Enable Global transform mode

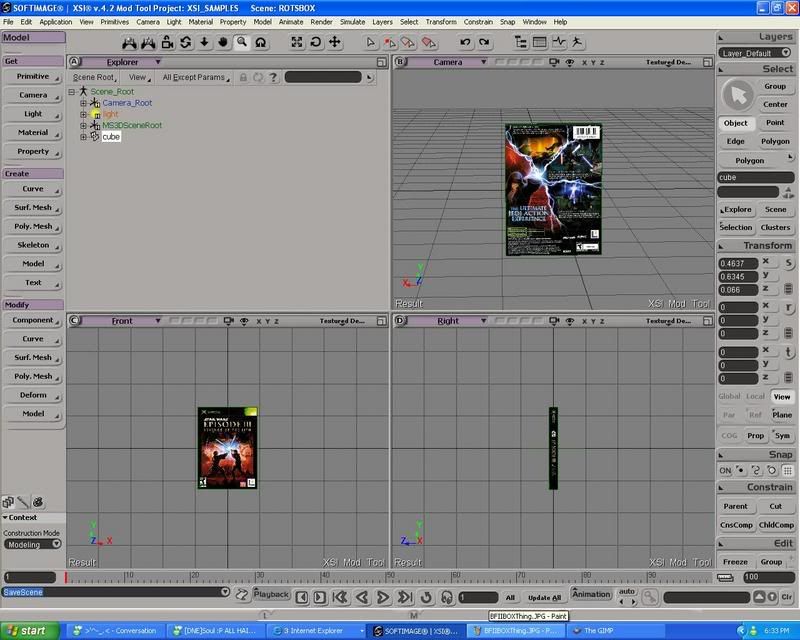pos(729,397)
